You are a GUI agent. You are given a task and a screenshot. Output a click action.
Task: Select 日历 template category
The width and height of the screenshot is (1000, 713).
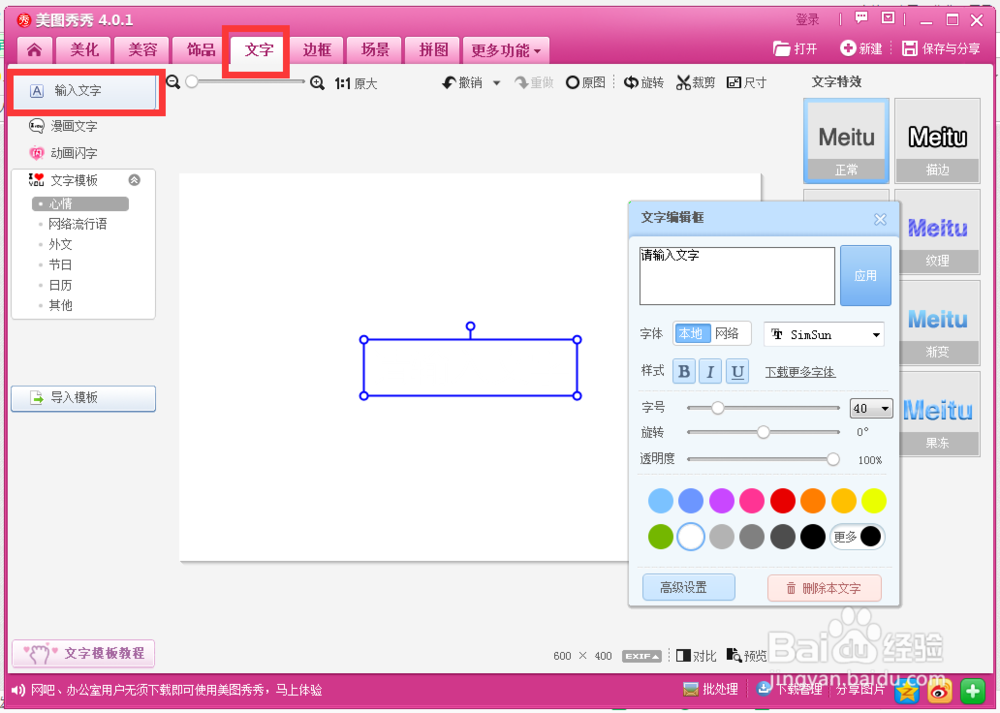60,285
